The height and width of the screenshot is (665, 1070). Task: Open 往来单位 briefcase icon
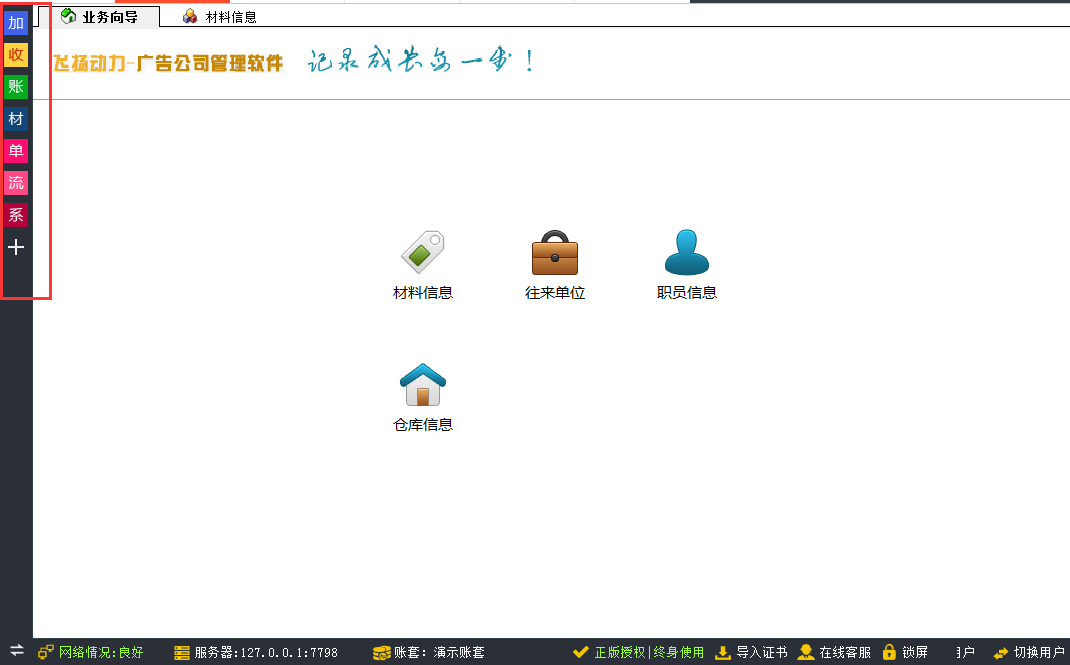[x=555, y=253]
